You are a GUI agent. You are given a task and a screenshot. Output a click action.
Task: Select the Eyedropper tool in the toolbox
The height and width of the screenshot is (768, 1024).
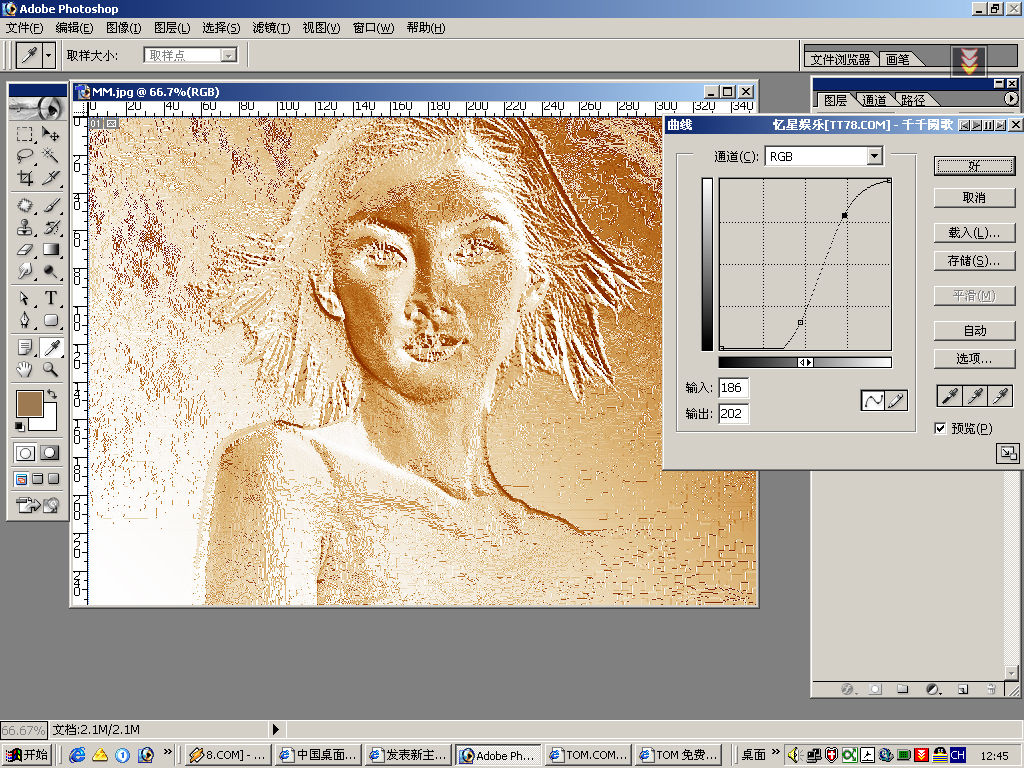(x=50, y=347)
